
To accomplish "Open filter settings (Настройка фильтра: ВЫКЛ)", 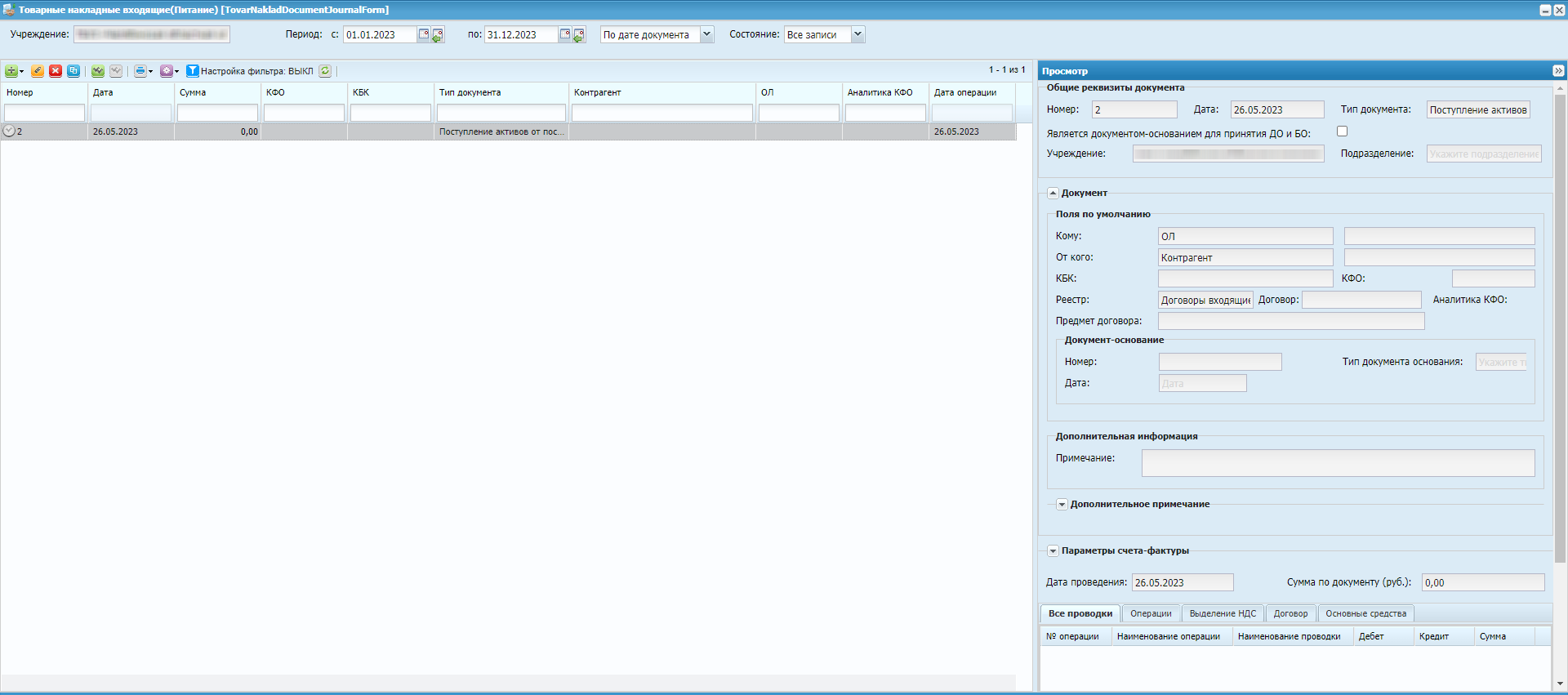I will [x=250, y=71].
